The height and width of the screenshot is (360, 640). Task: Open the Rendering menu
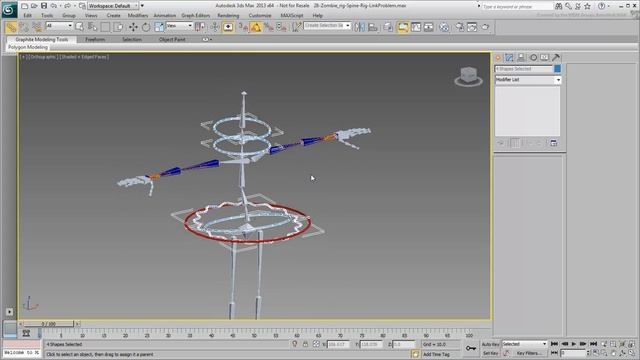click(x=228, y=16)
